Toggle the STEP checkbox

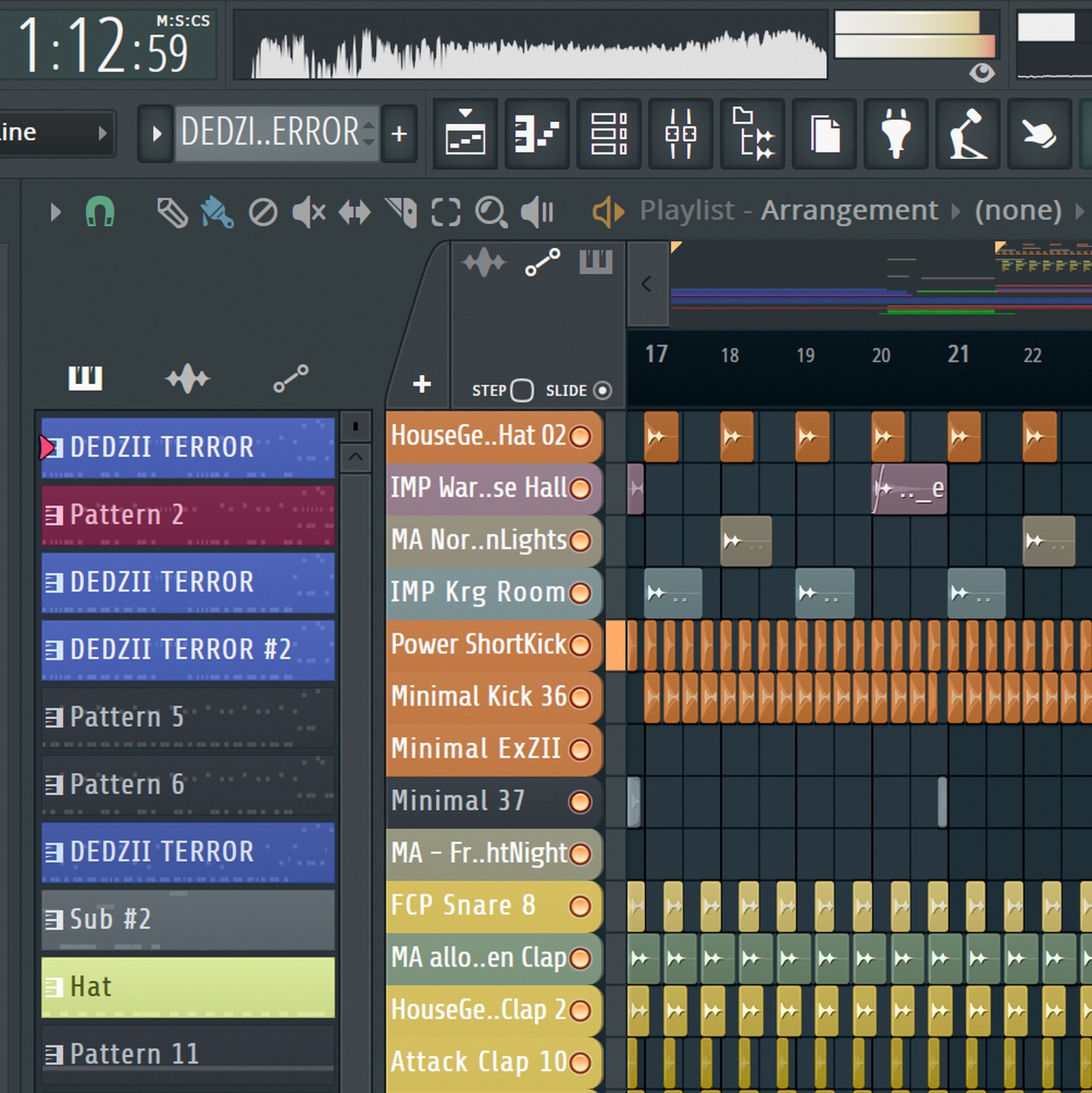[522, 390]
